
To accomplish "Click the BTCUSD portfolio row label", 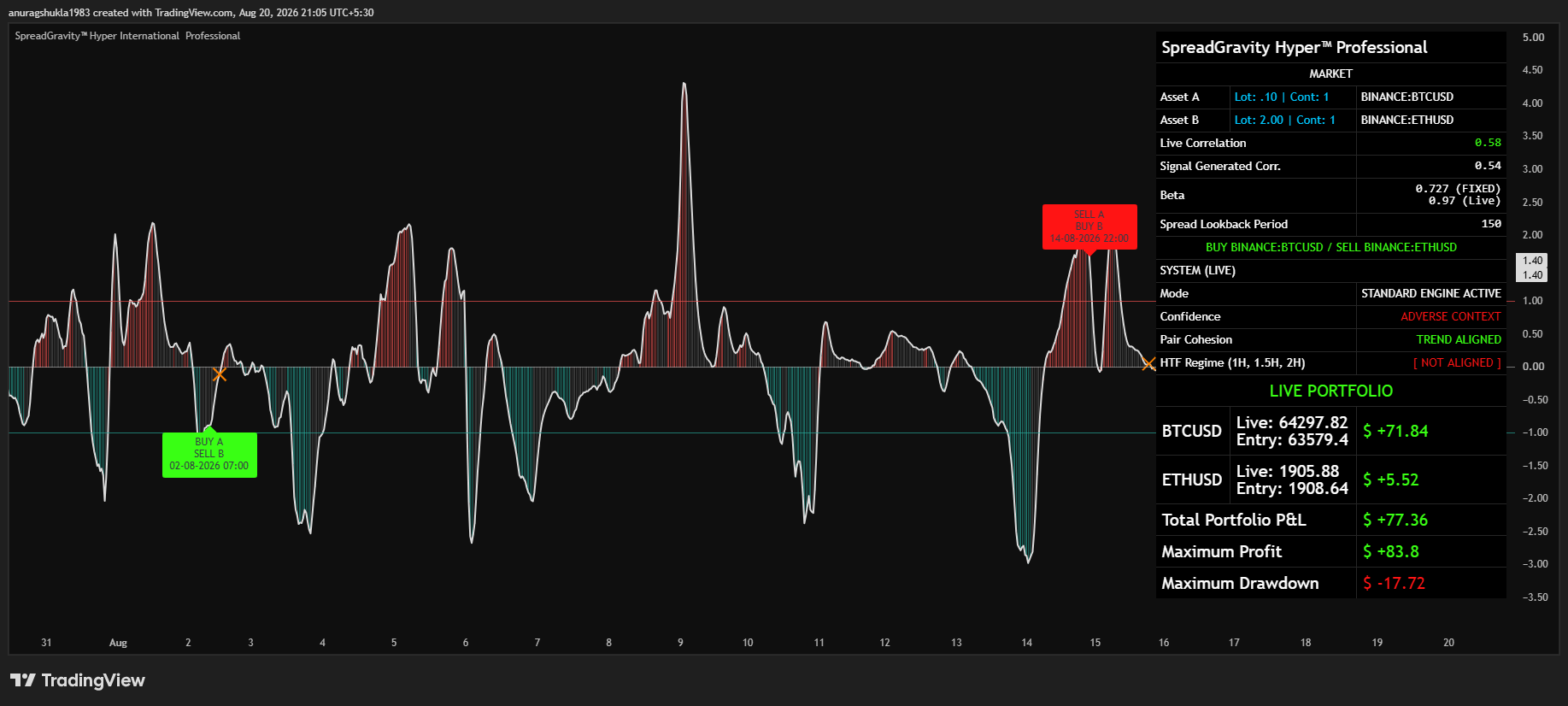I will tap(1191, 432).
